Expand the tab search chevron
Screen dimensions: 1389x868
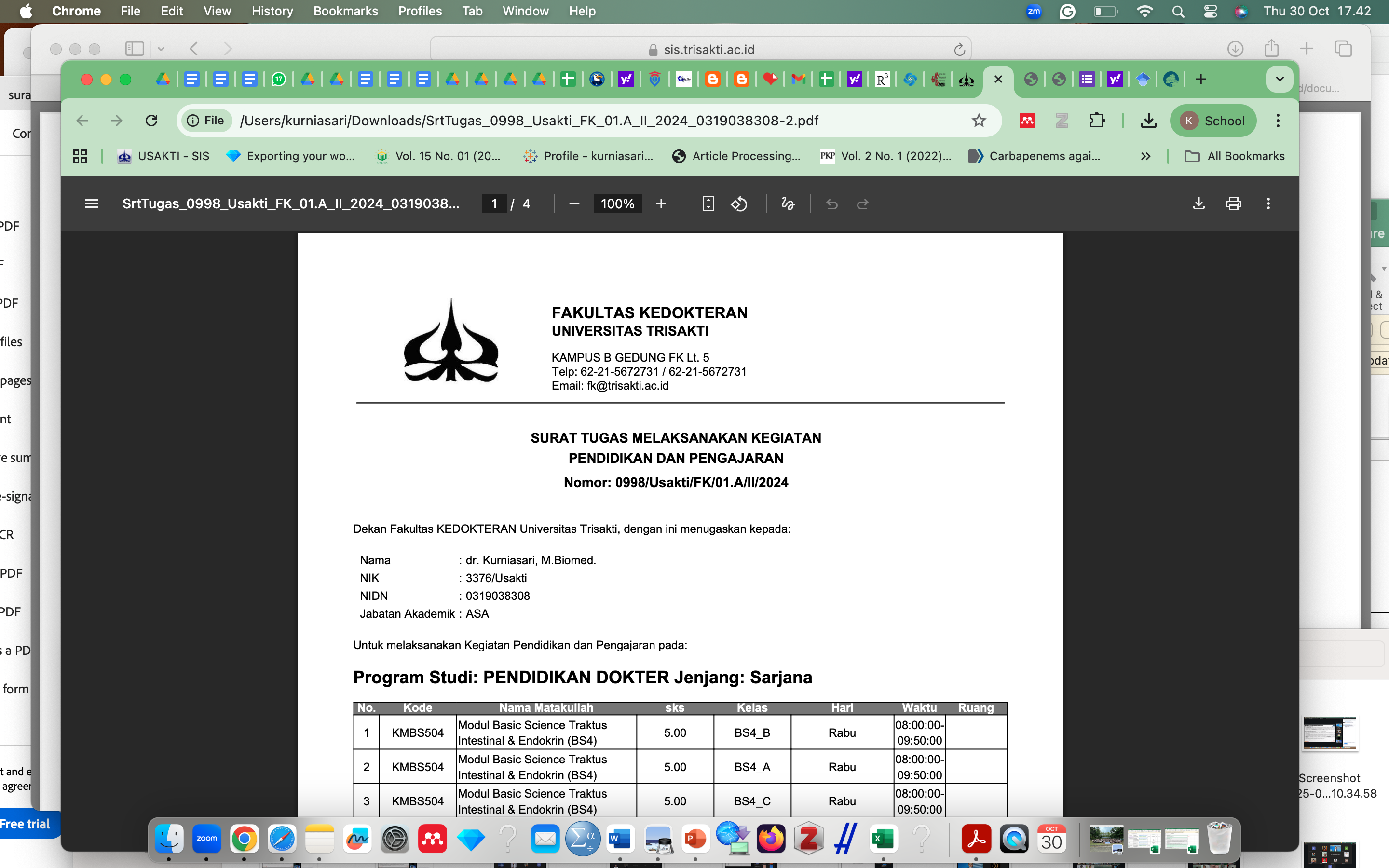(x=1280, y=79)
